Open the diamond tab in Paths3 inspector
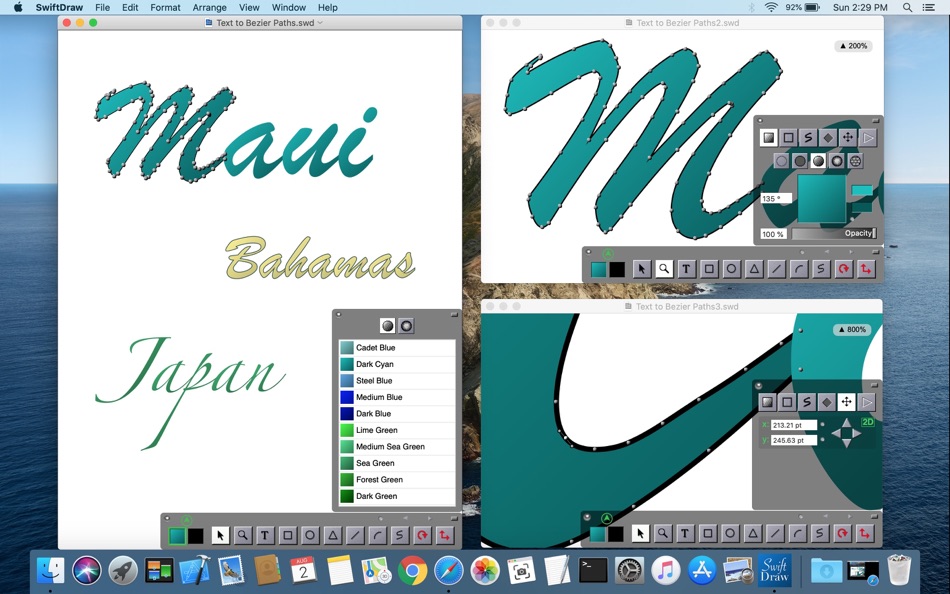This screenshot has height=594, width=950. [x=826, y=402]
